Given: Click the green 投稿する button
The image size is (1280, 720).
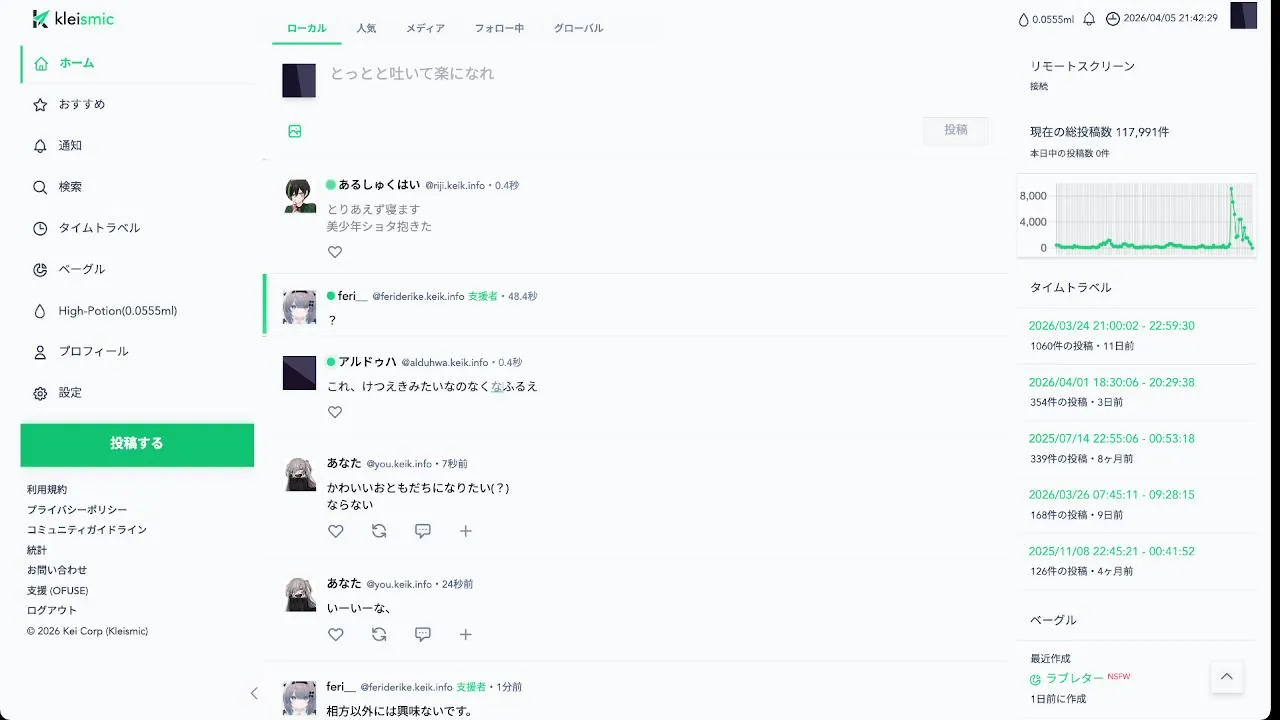Looking at the screenshot, I should (x=137, y=445).
